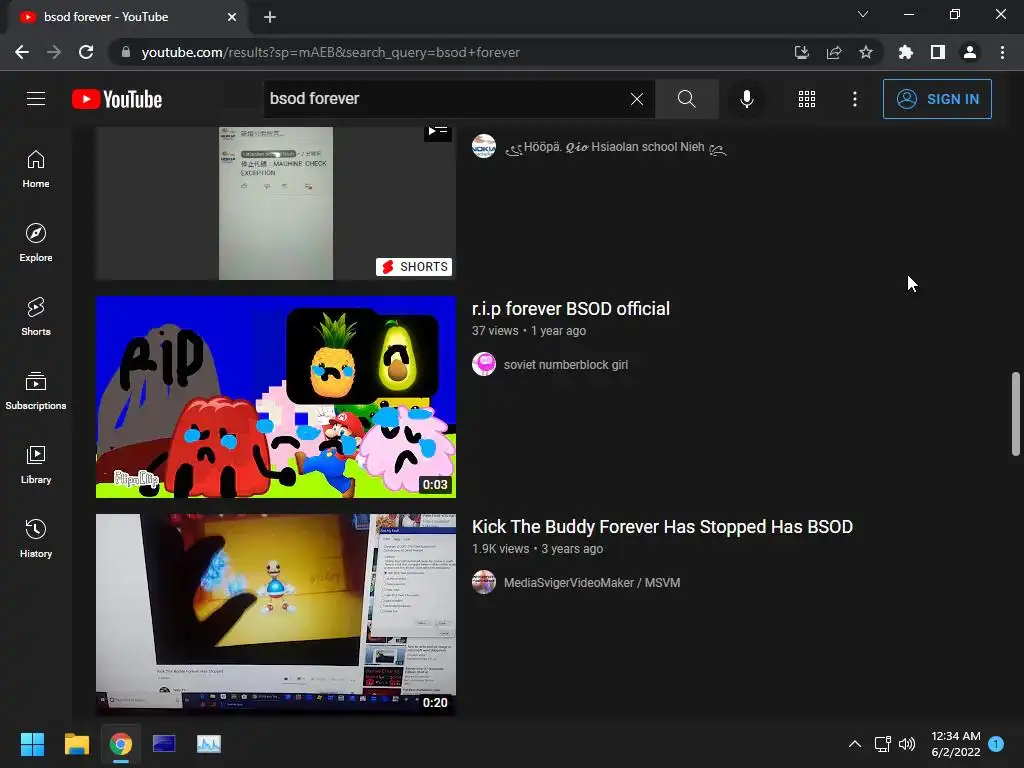Share this page icon
The width and height of the screenshot is (1024, 768).
tap(834, 52)
